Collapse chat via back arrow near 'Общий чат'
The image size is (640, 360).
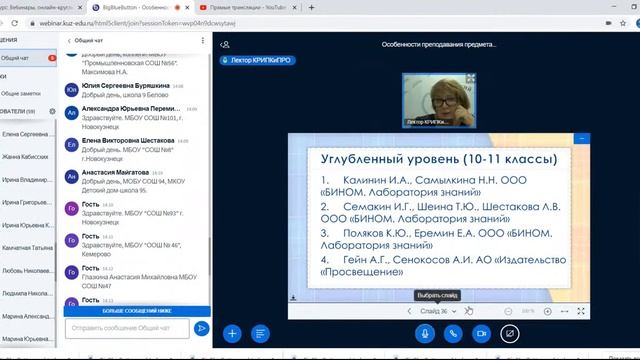69,40
